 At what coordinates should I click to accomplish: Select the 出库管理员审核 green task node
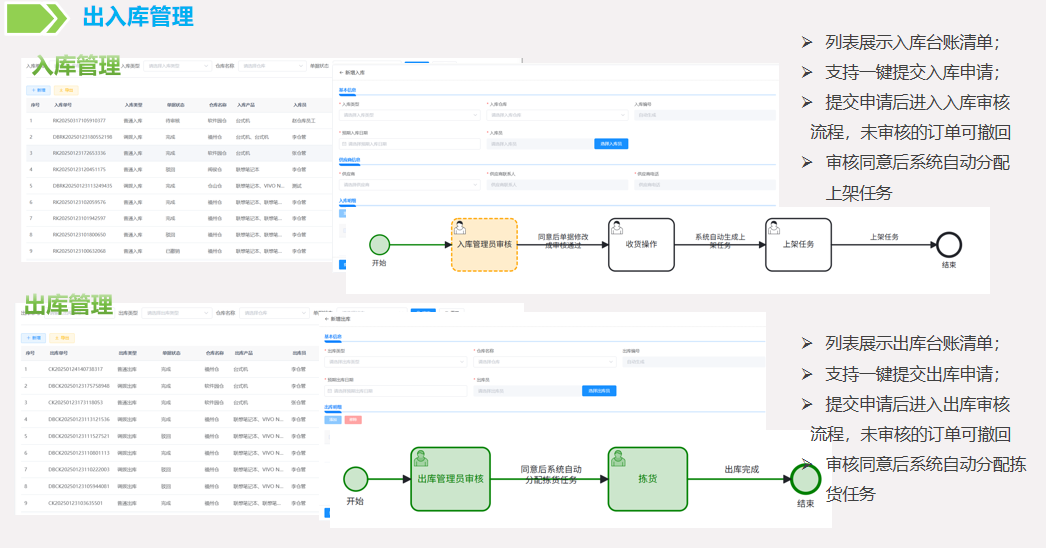(450, 479)
